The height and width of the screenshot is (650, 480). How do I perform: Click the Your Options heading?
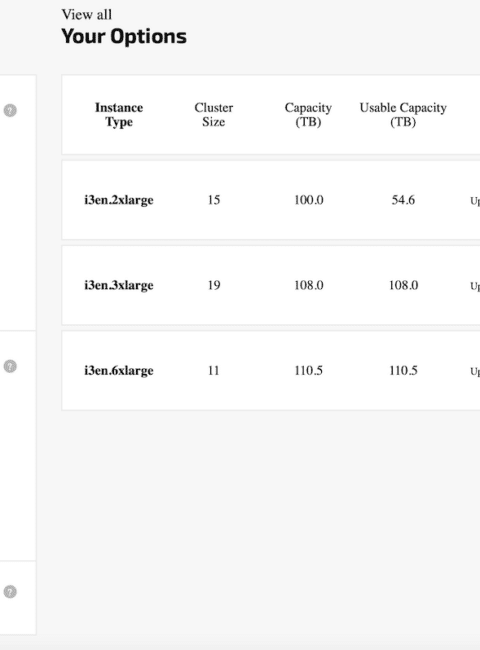(x=124, y=36)
